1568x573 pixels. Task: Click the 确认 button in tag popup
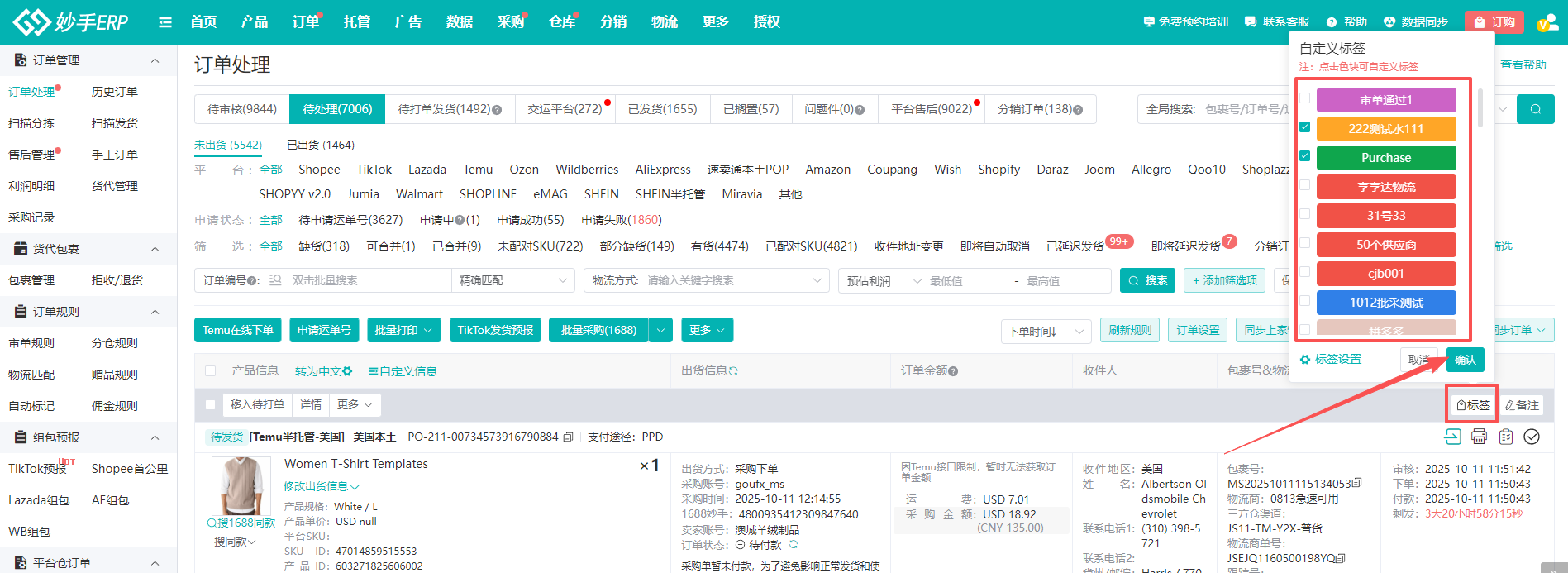[x=1465, y=360]
